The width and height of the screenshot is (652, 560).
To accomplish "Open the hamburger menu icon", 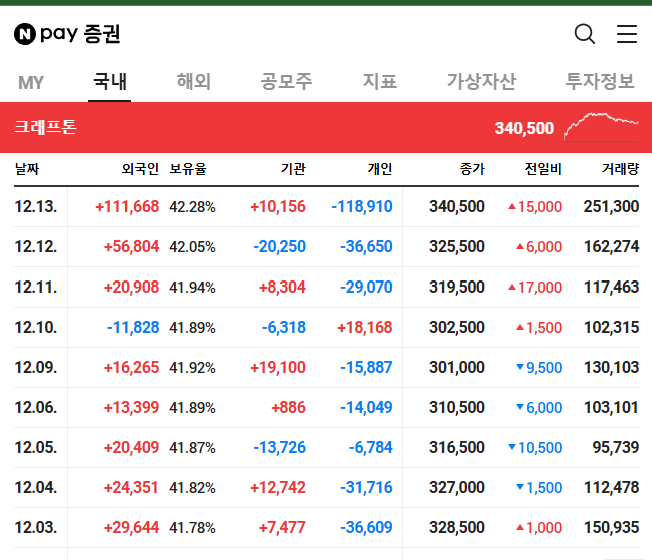I will 627,34.
